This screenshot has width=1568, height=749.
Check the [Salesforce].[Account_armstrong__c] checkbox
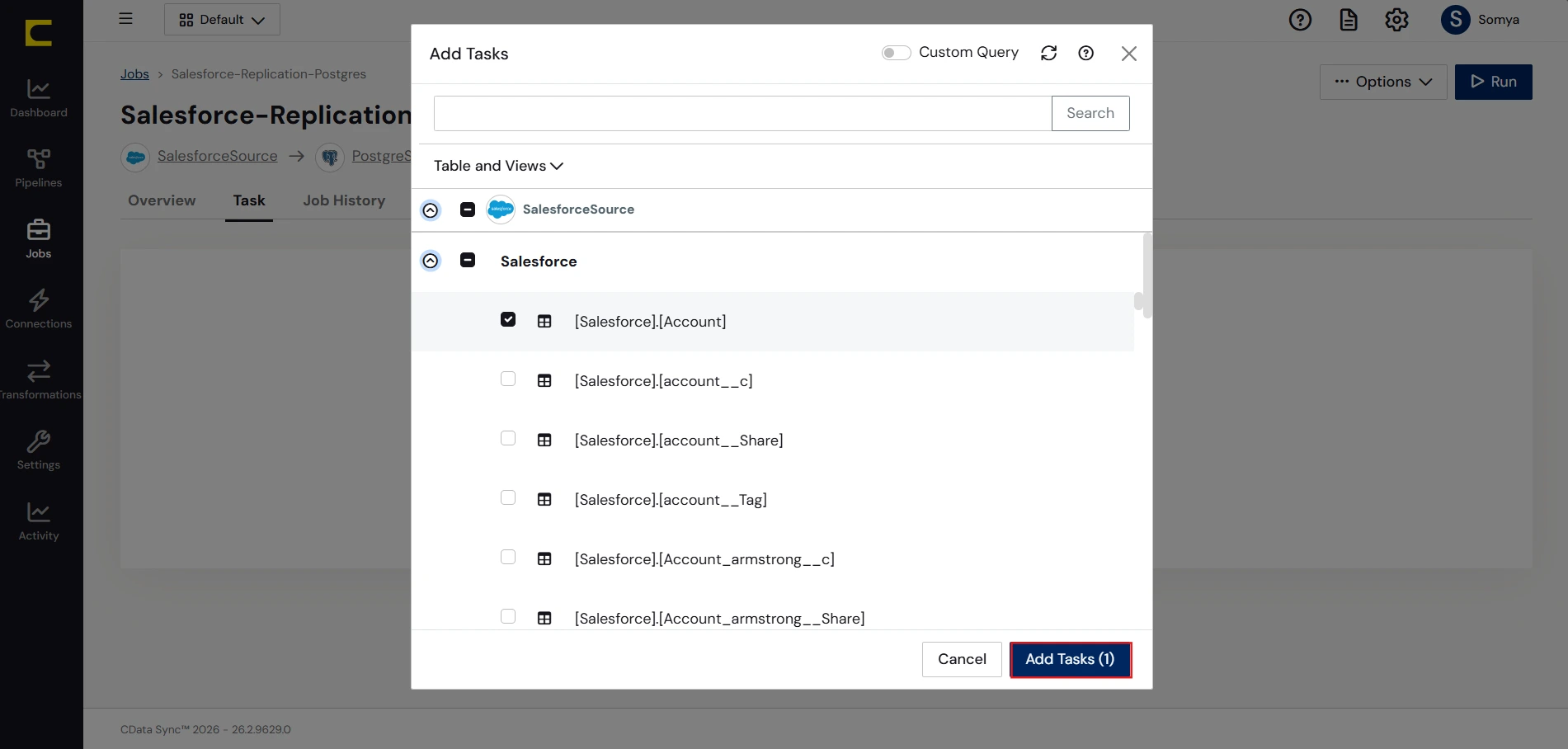point(508,557)
